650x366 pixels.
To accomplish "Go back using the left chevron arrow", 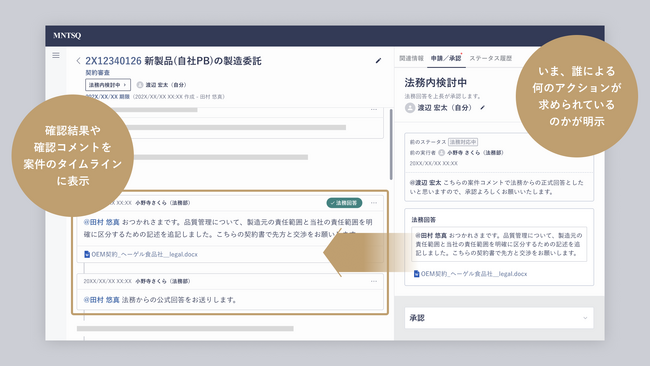I will click(78, 61).
